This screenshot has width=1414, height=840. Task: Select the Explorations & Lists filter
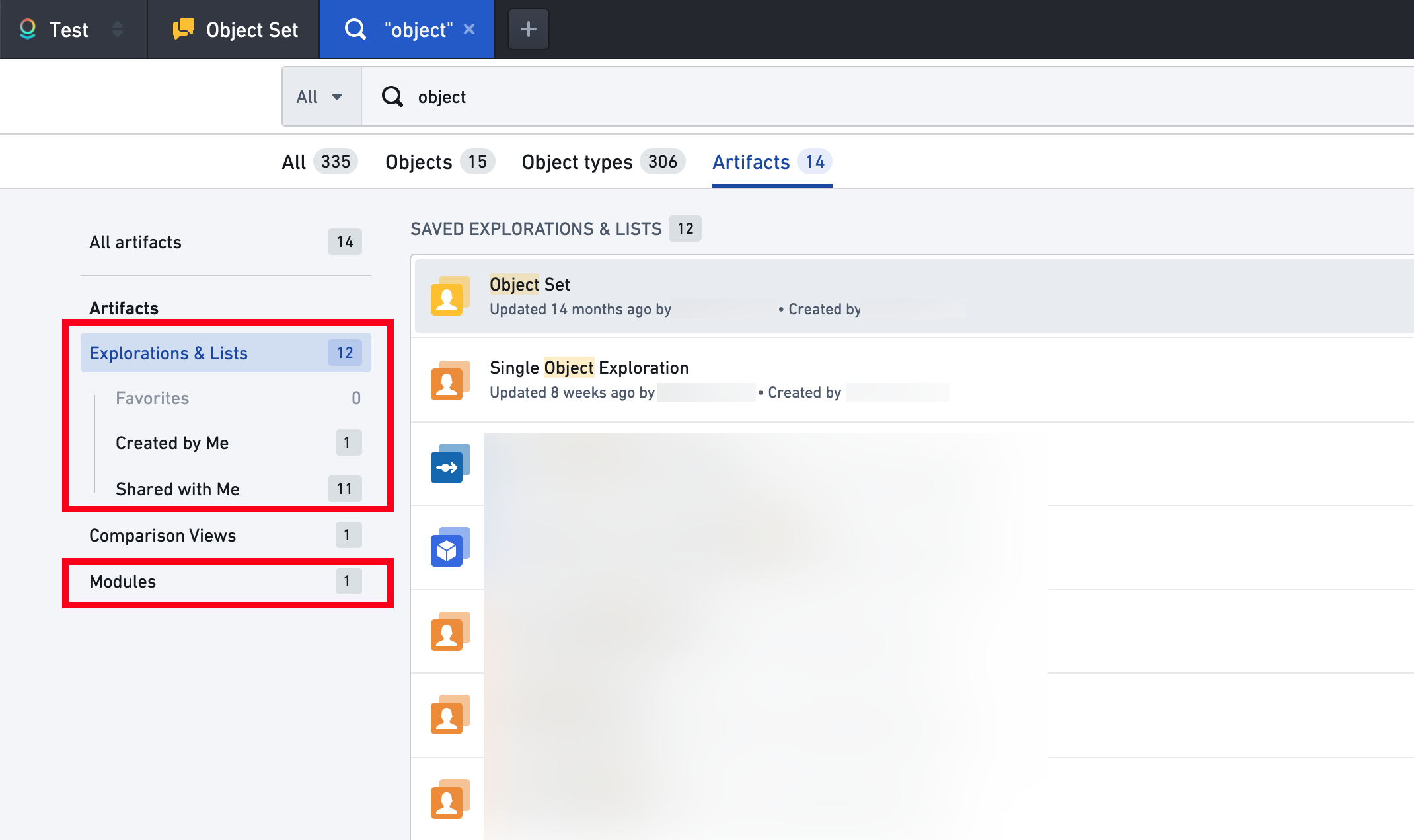[x=226, y=353]
